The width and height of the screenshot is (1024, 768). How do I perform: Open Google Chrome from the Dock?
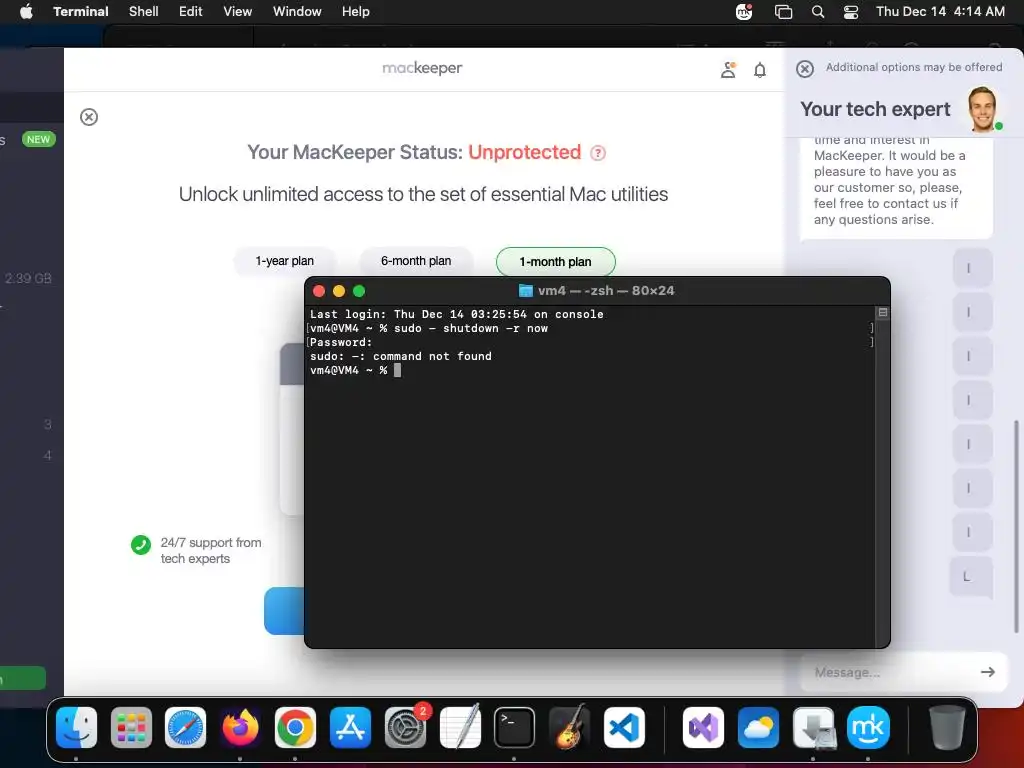tap(295, 727)
